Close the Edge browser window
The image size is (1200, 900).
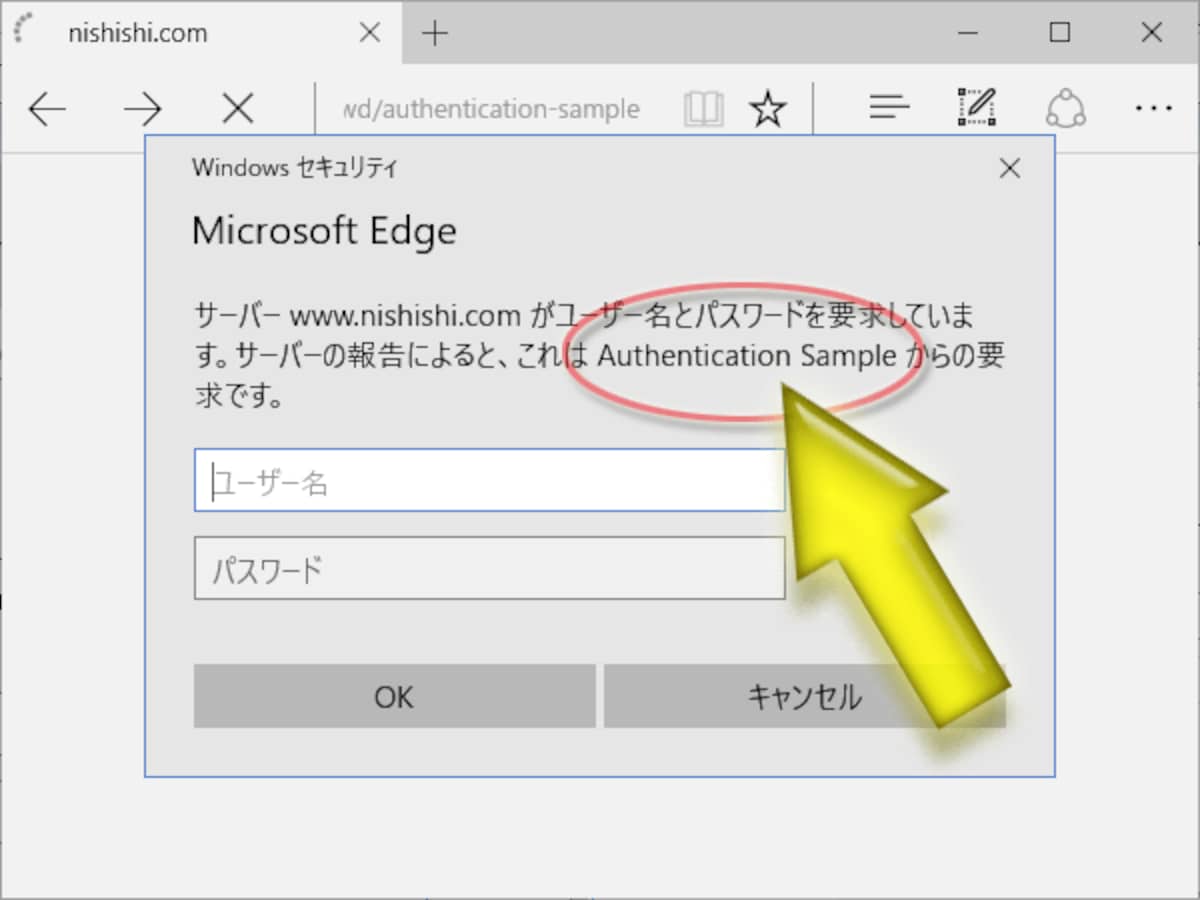tap(1152, 33)
